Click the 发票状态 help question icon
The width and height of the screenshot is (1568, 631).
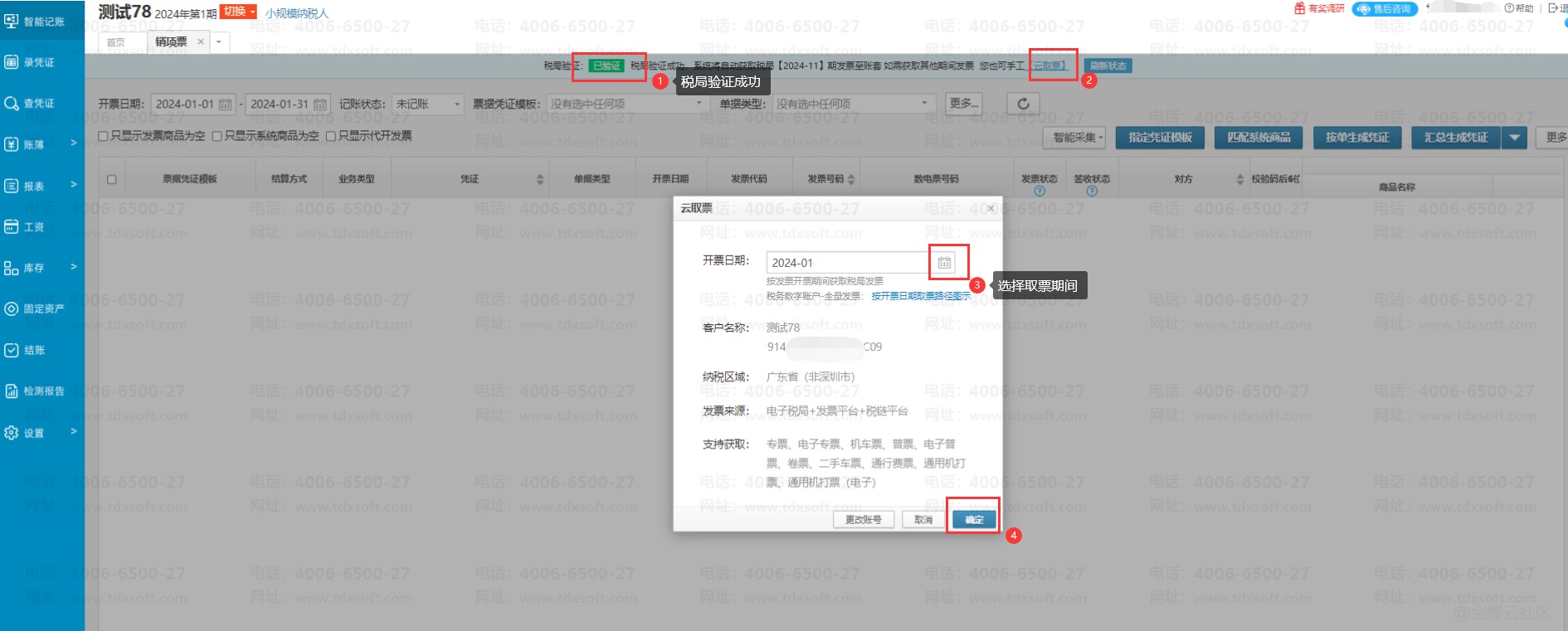(1040, 192)
